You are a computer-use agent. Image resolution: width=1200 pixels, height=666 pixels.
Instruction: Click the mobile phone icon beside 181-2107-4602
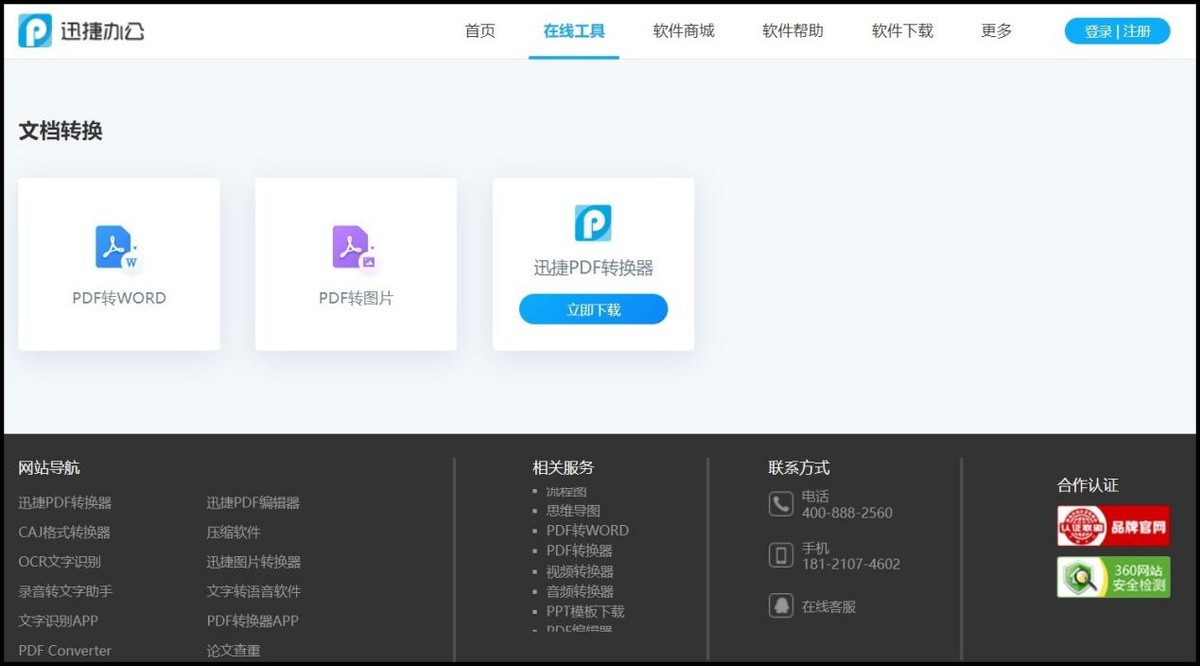pos(781,555)
